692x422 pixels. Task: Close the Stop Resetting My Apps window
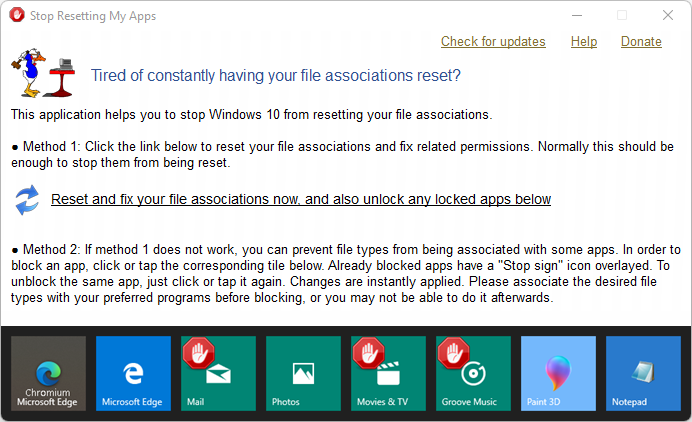pyautogui.click(x=668, y=15)
